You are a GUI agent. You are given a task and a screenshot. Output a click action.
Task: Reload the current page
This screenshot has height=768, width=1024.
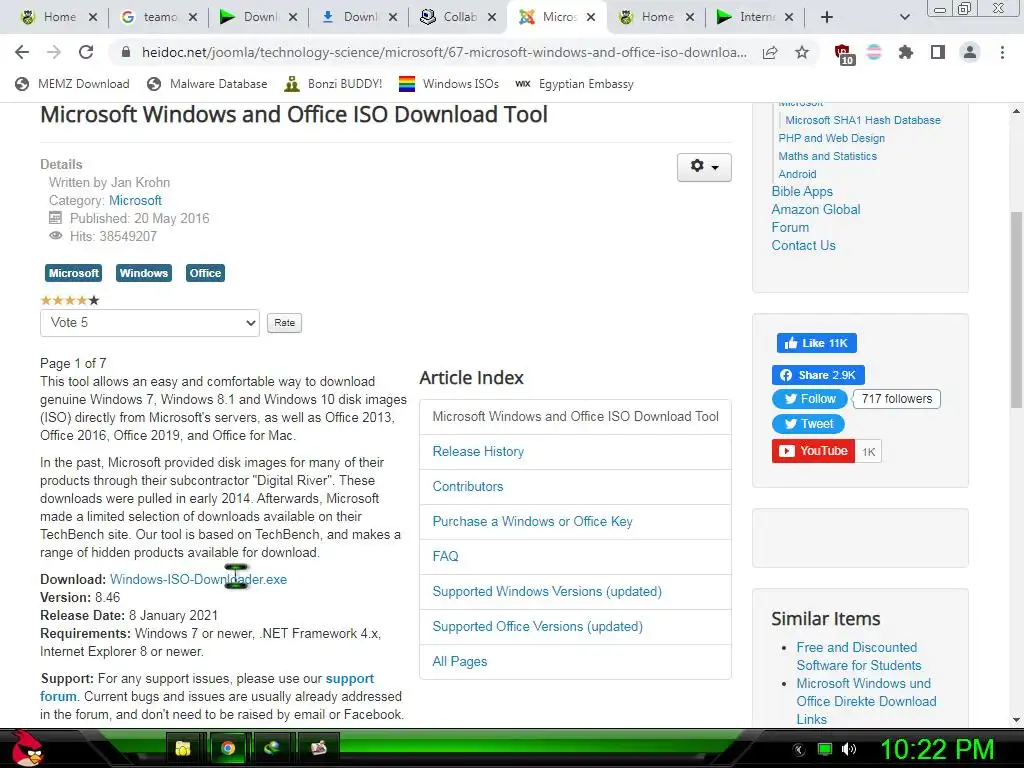coord(86,52)
